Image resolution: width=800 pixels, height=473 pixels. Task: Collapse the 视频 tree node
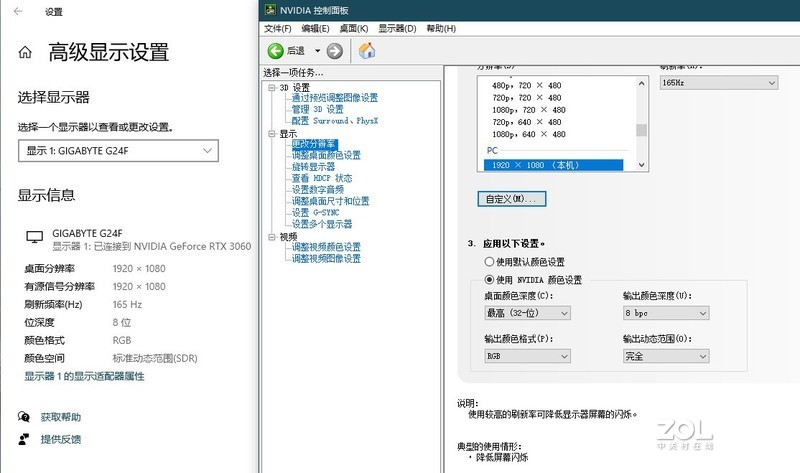pos(271,237)
